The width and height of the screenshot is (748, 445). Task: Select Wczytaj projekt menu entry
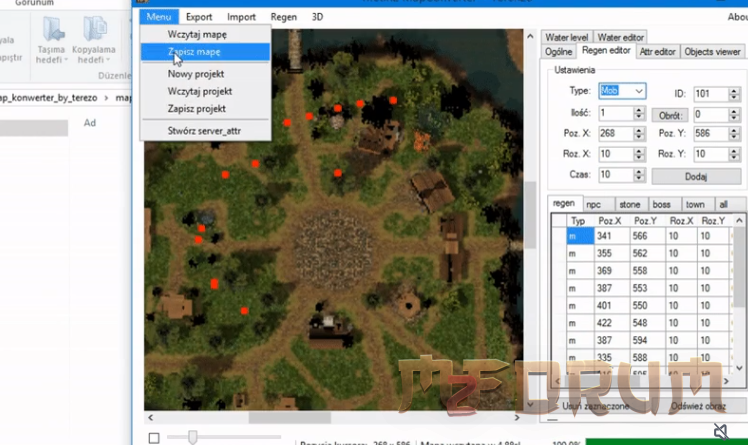pos(206,91)
